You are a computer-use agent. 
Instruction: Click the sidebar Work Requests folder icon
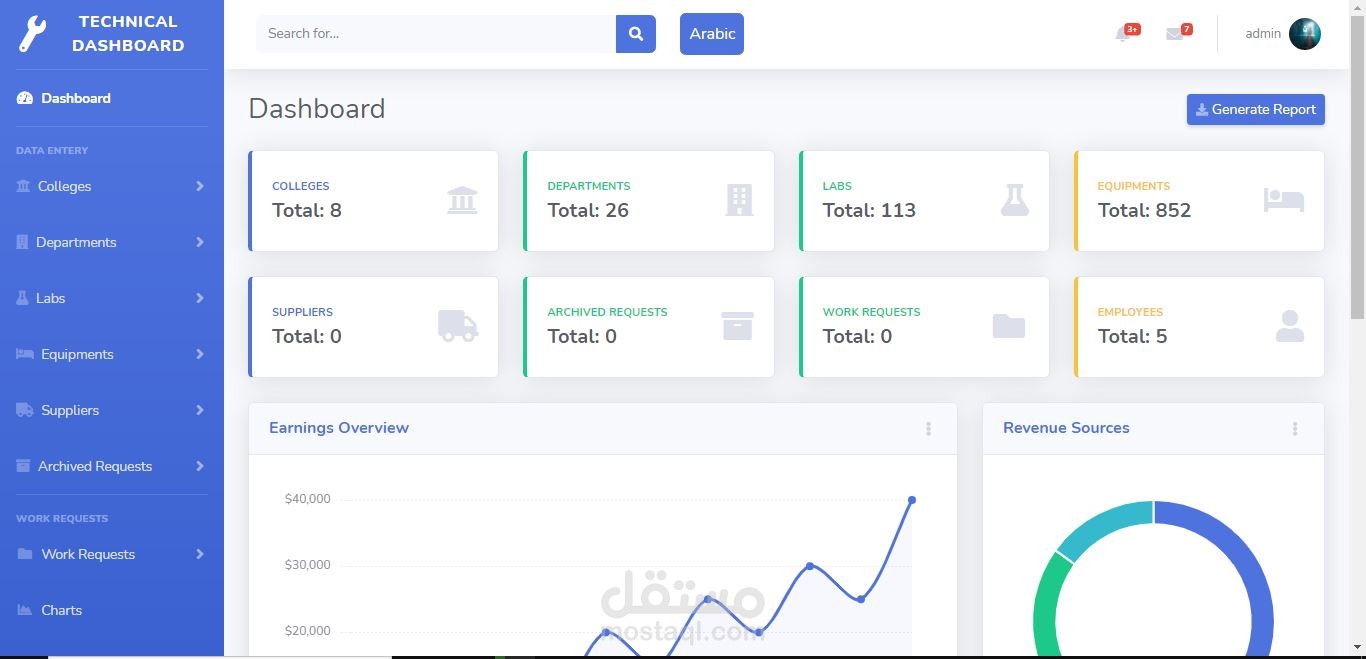coord(25,554)
